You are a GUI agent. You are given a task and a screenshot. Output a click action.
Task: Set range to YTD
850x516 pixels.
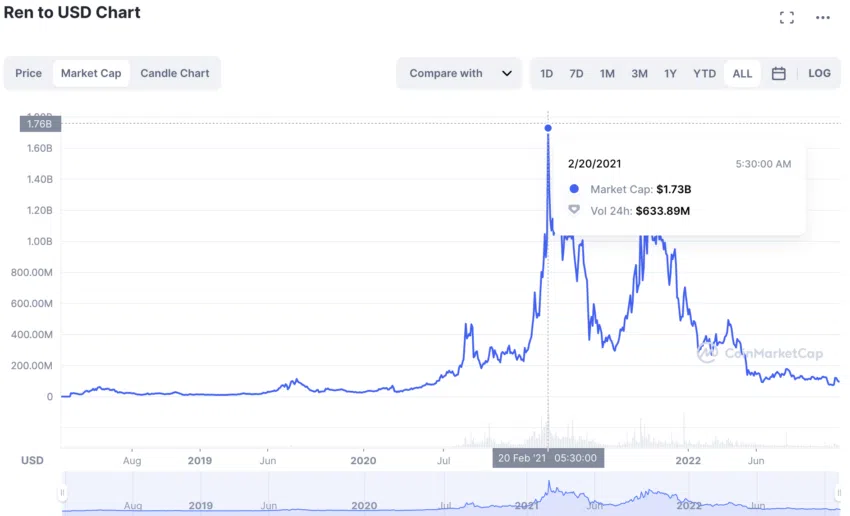coord(705,73)
